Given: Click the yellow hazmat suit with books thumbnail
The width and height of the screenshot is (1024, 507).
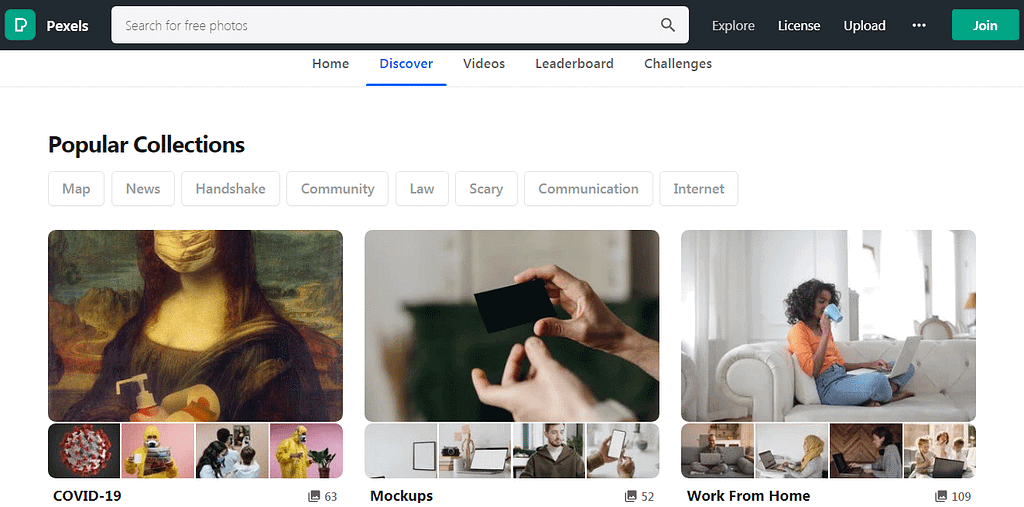Looking at the screenshot, I should point(158,451).
